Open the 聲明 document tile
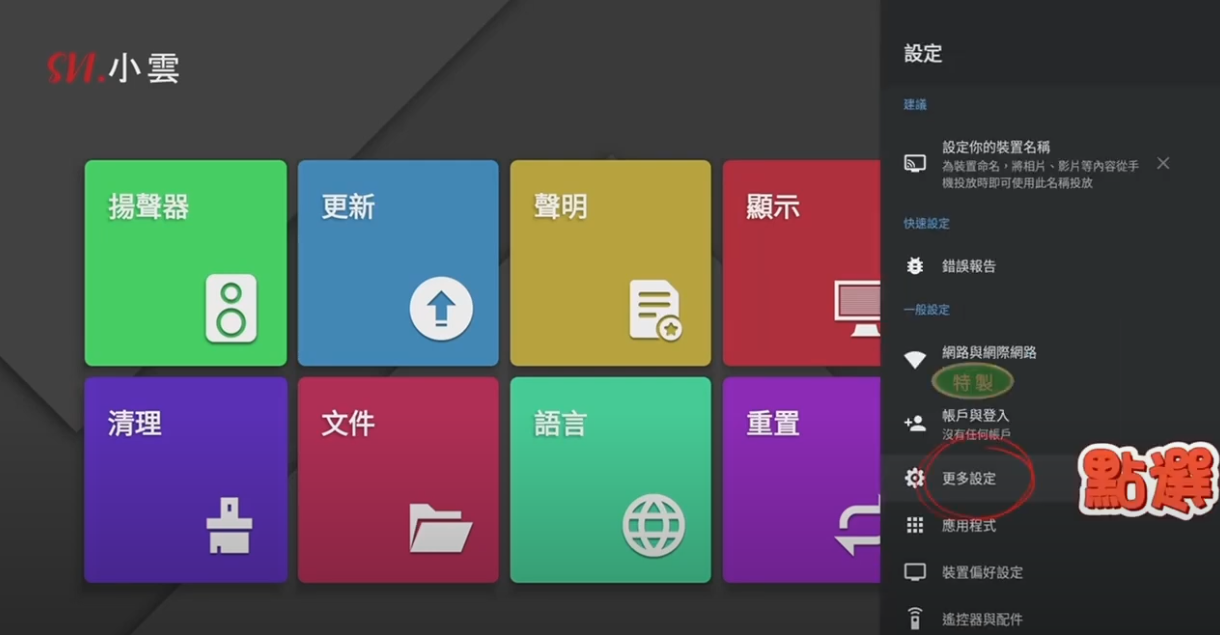1220x635 pixels. (x=610, y=263)
